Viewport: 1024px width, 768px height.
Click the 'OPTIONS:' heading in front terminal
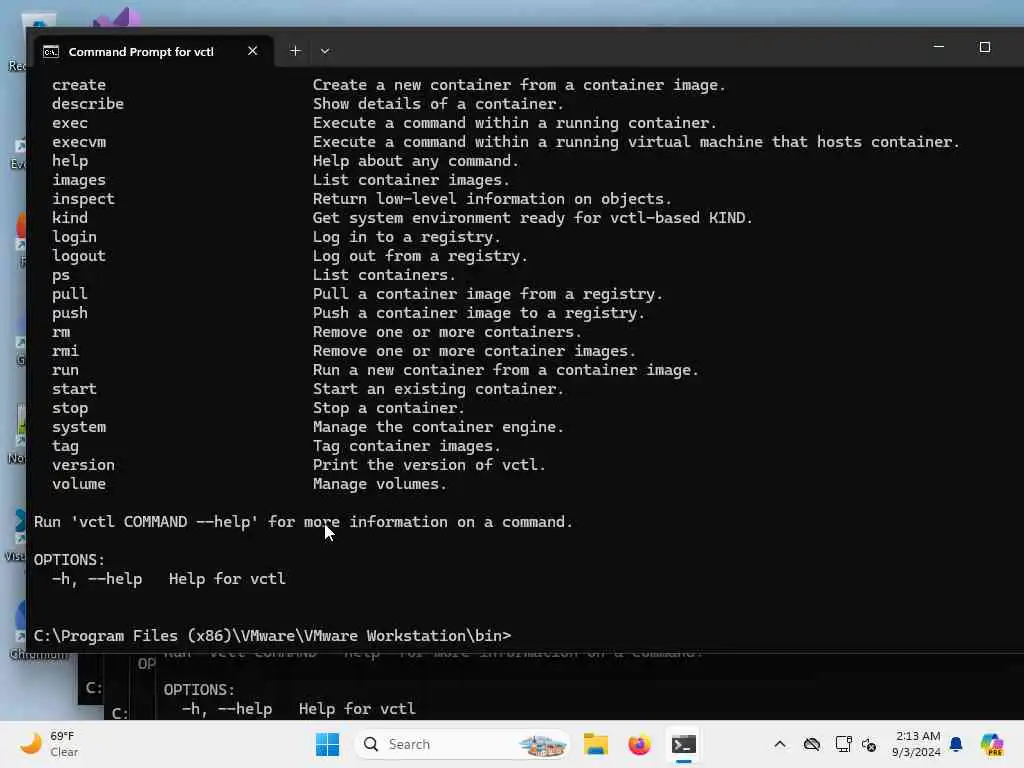(x=69, y=560)
